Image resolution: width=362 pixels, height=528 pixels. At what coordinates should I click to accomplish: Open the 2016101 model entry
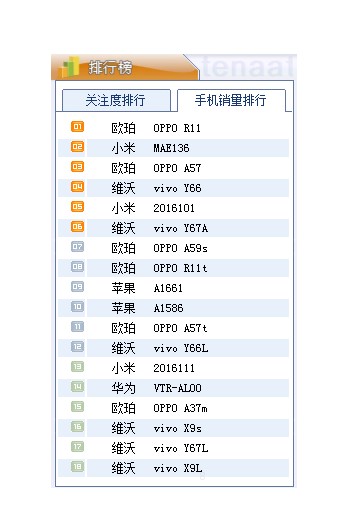(174, 208)
